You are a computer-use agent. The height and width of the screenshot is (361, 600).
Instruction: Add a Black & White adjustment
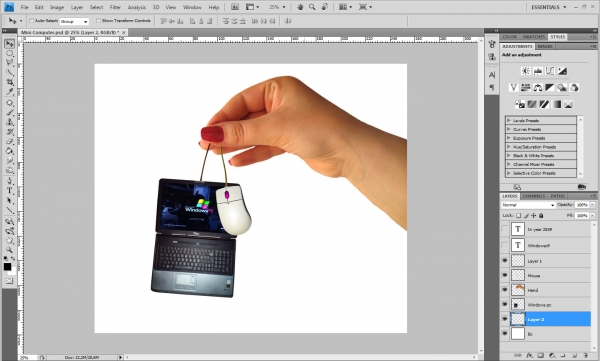[550, 88]
